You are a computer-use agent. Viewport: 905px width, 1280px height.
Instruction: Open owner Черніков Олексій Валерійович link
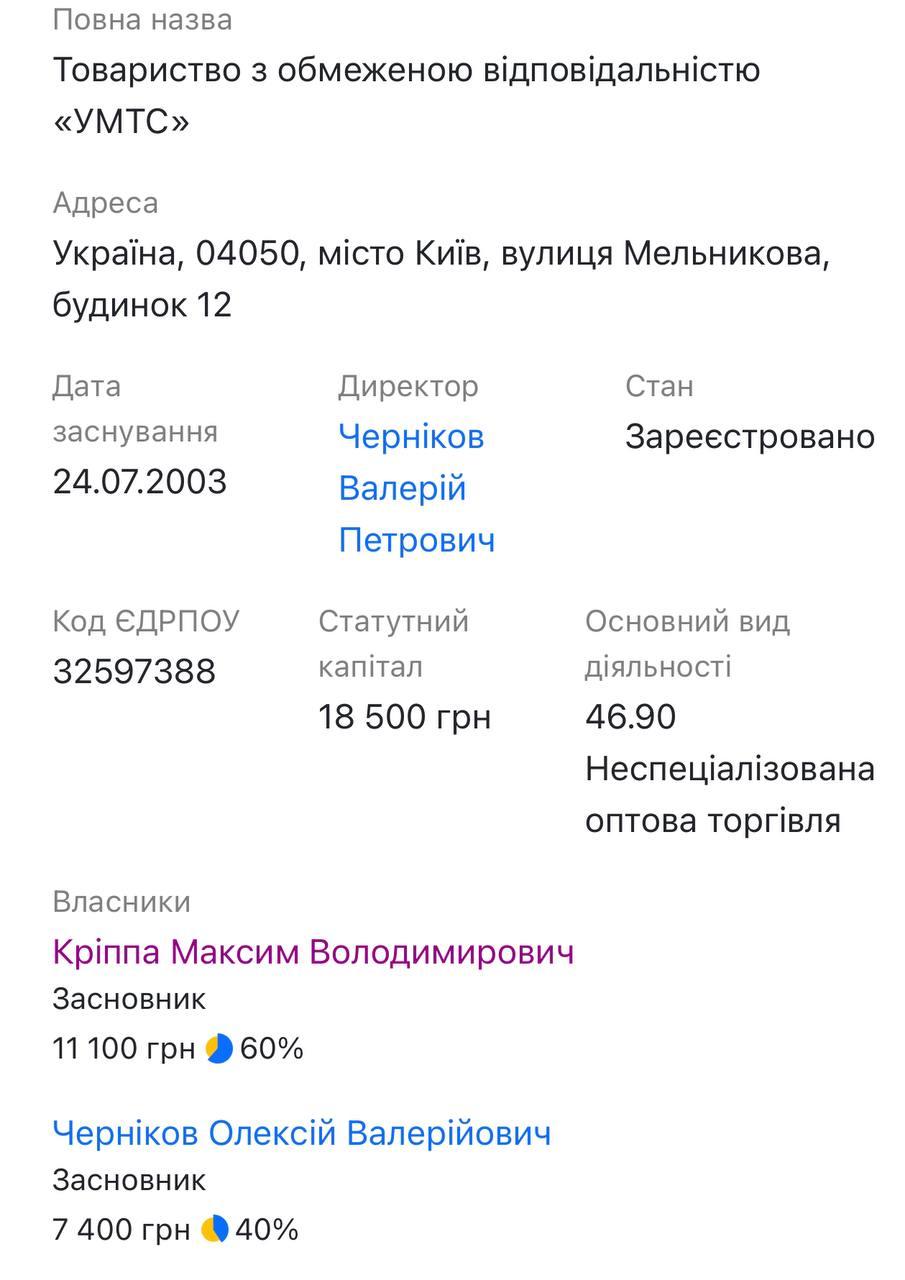click(x=301, y=1133)
